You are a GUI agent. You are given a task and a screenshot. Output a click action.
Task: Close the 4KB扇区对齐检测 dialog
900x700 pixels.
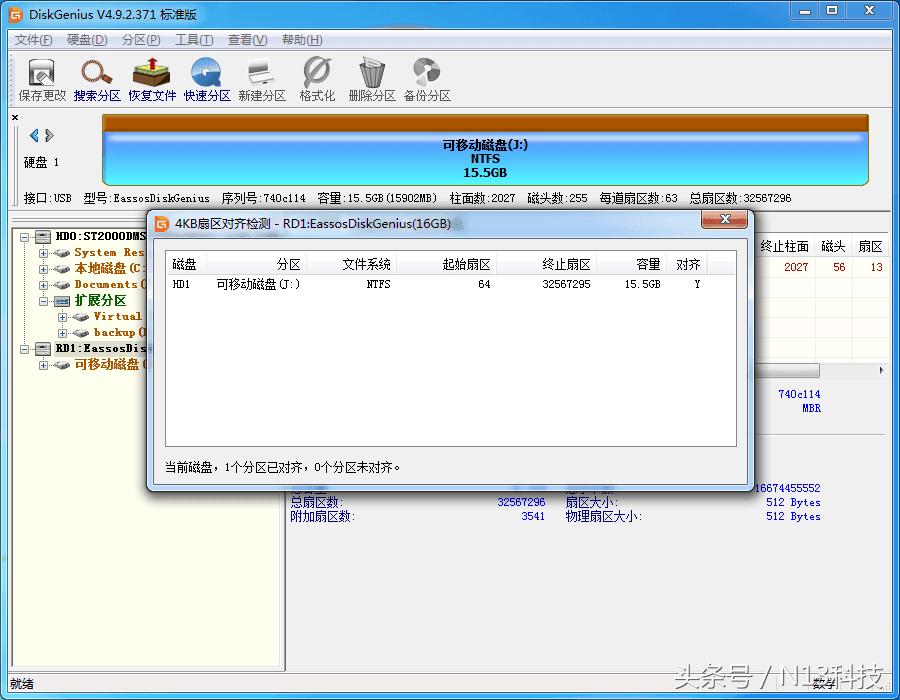point(725,220)
